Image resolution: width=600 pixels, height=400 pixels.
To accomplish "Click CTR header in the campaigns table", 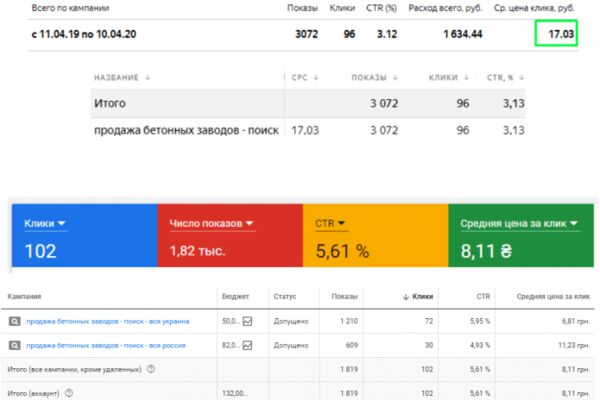I will pyautogui.click(x=483, y=296).
